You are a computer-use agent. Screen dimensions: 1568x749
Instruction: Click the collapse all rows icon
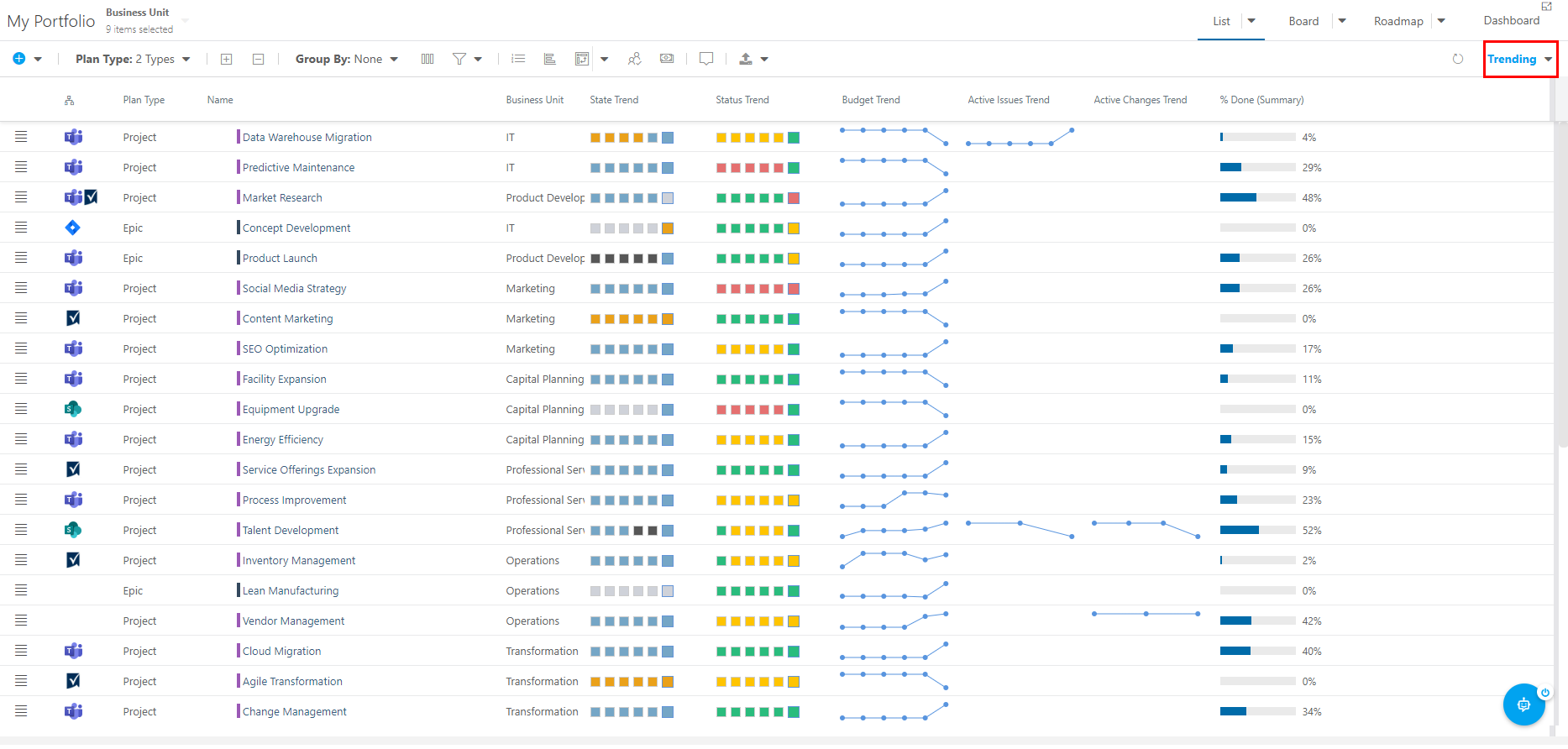click(259, 59)
